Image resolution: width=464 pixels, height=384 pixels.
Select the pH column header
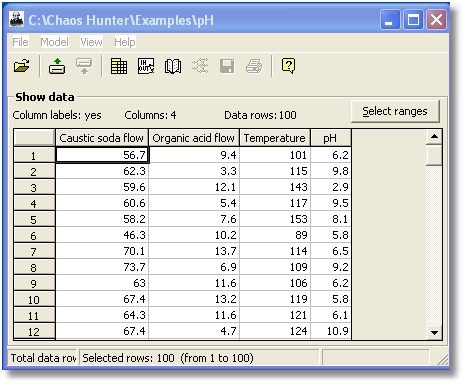[x=331, y=138]
